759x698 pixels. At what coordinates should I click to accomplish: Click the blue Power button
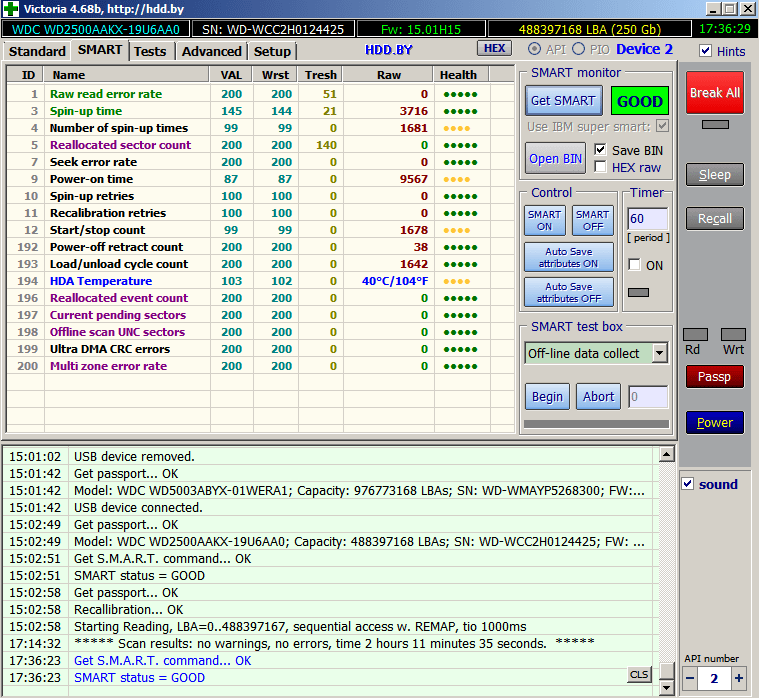coord(715,423)
